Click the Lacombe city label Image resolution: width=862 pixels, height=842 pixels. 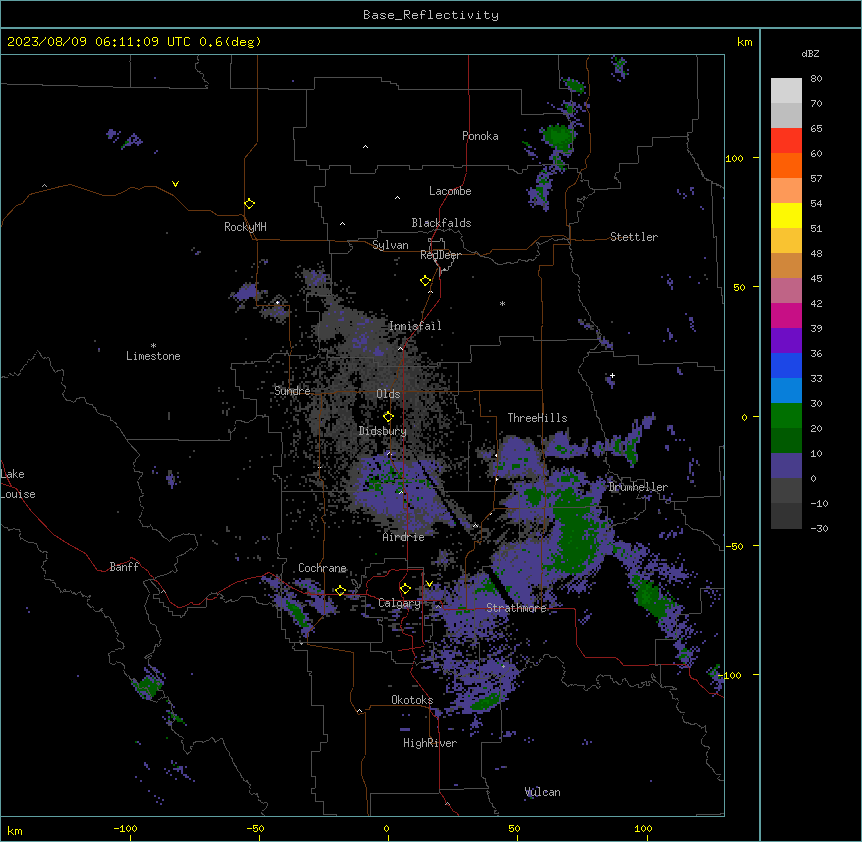point(450,191)
